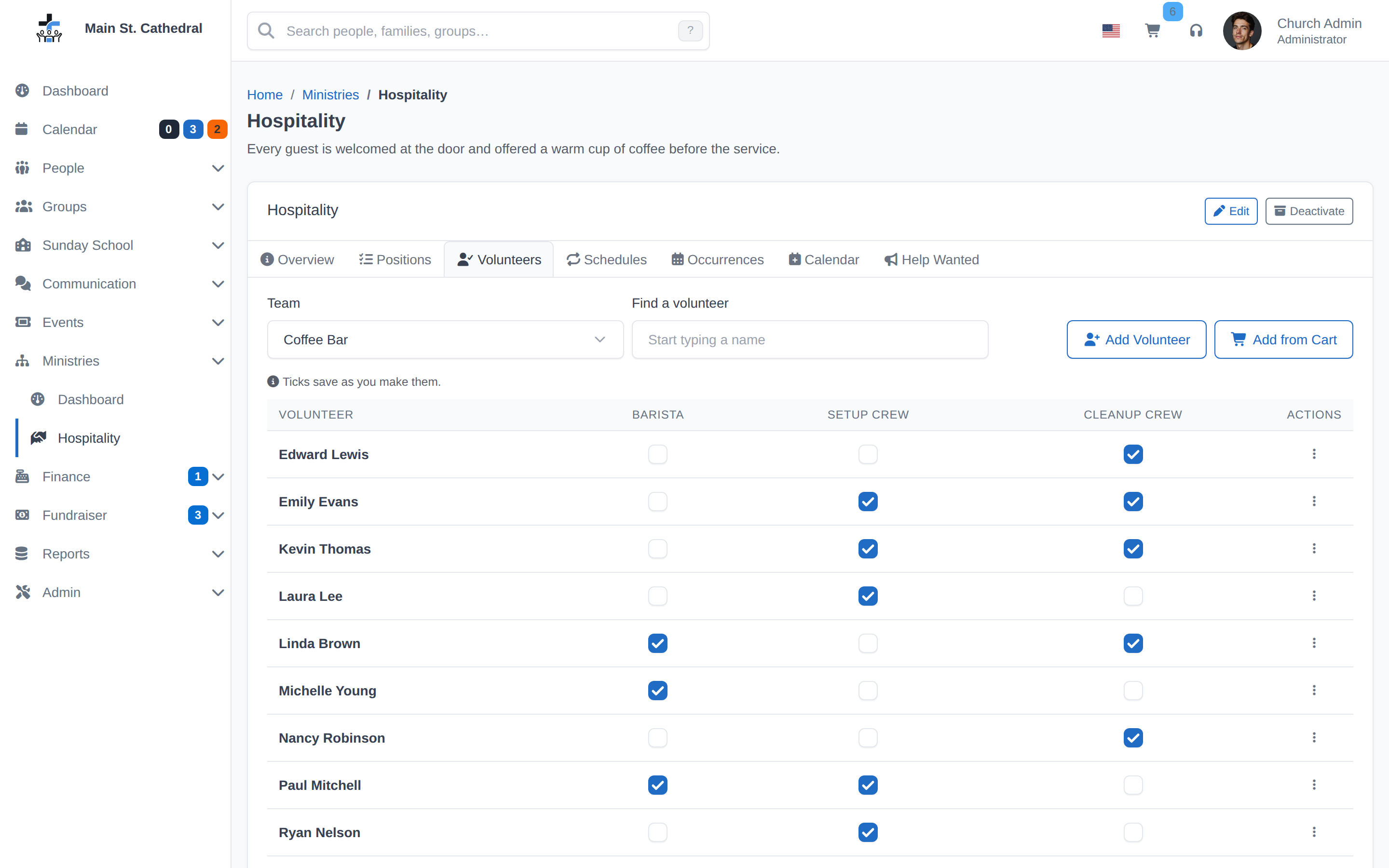Click the Main St. Cathedral logo
The height and width of the screenshot is (868, 1389).
tap(49, 28)
